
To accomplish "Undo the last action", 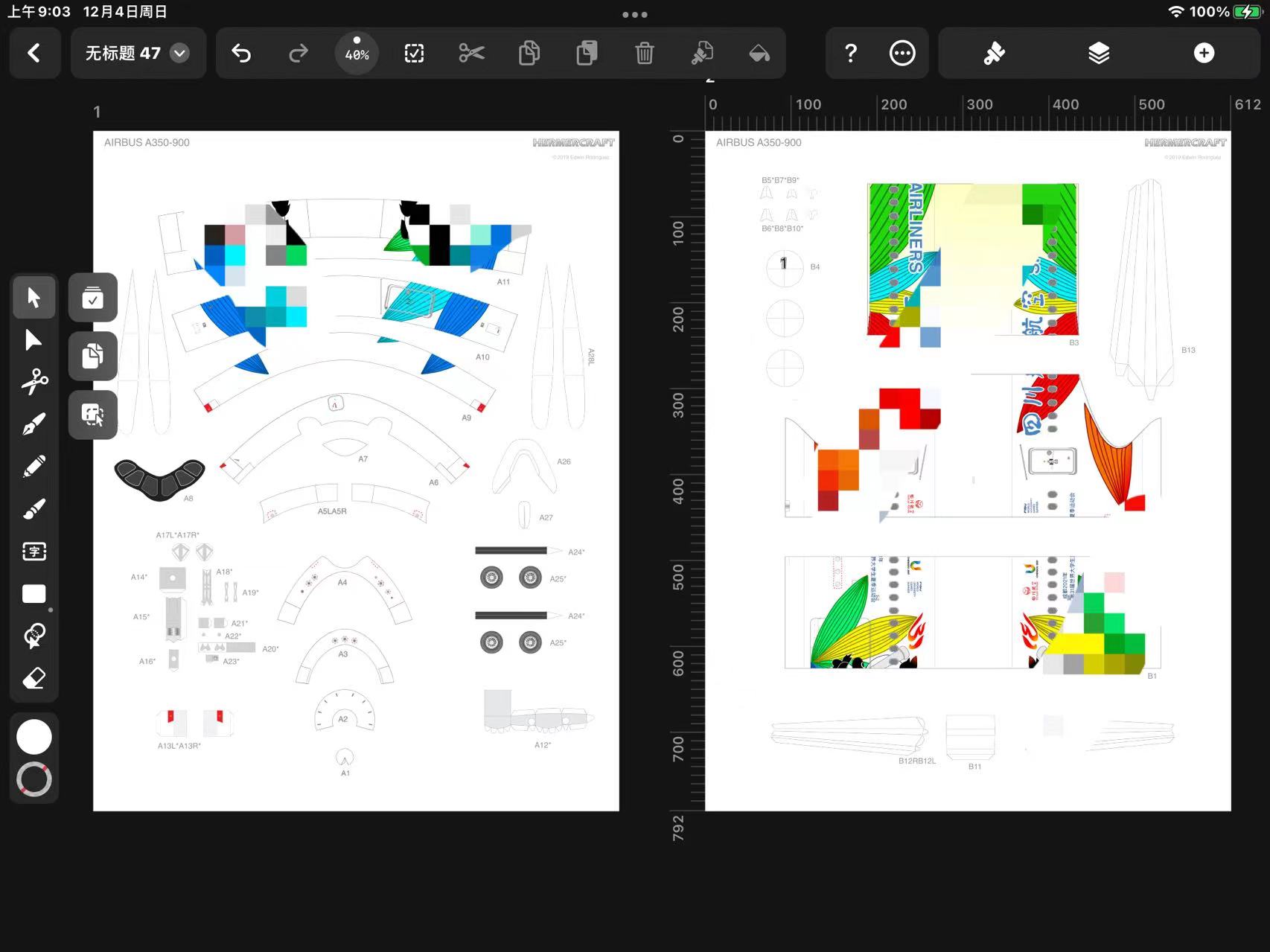I will pos(241,53).
